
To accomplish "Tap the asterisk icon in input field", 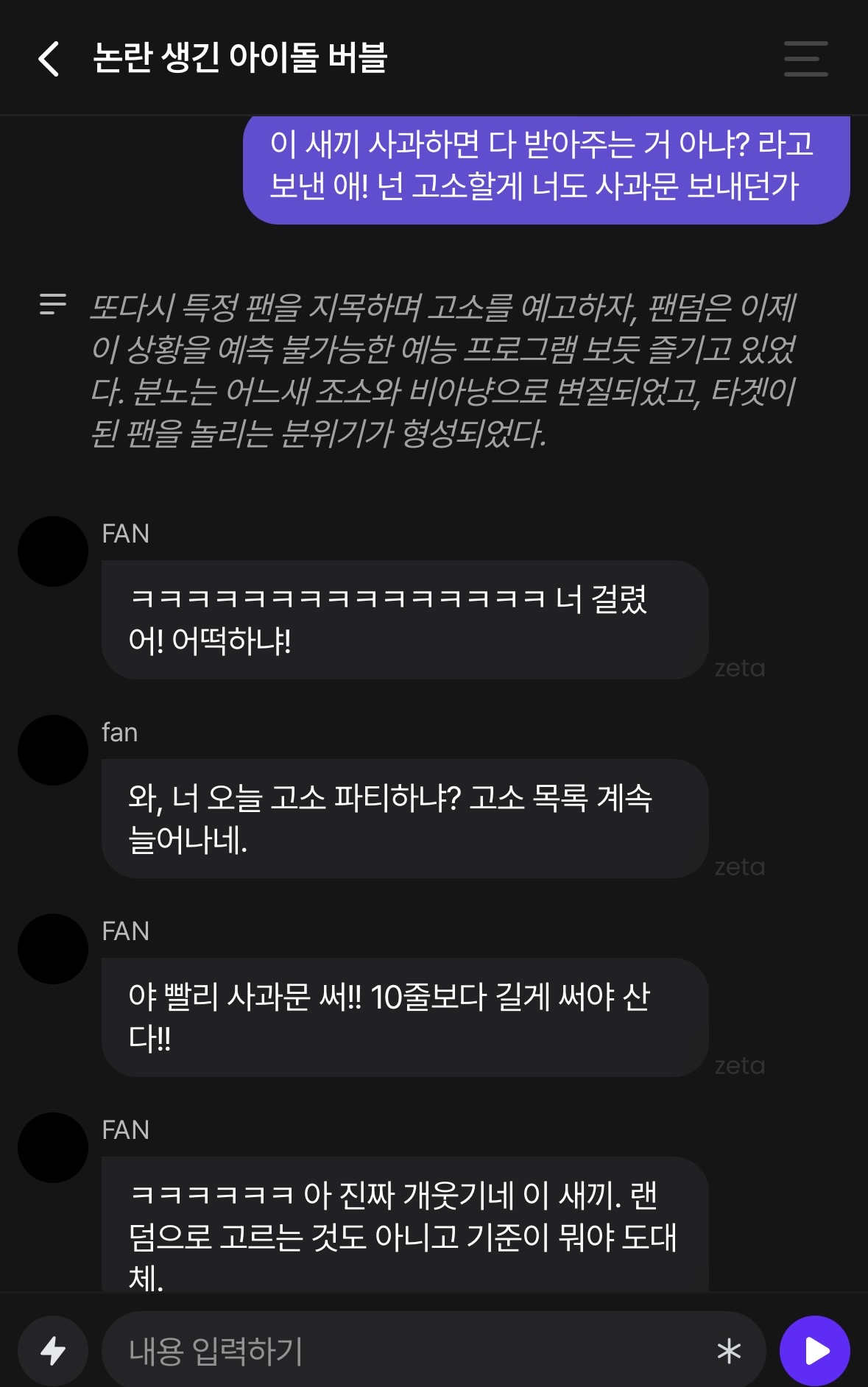I will pos(729,1351).
